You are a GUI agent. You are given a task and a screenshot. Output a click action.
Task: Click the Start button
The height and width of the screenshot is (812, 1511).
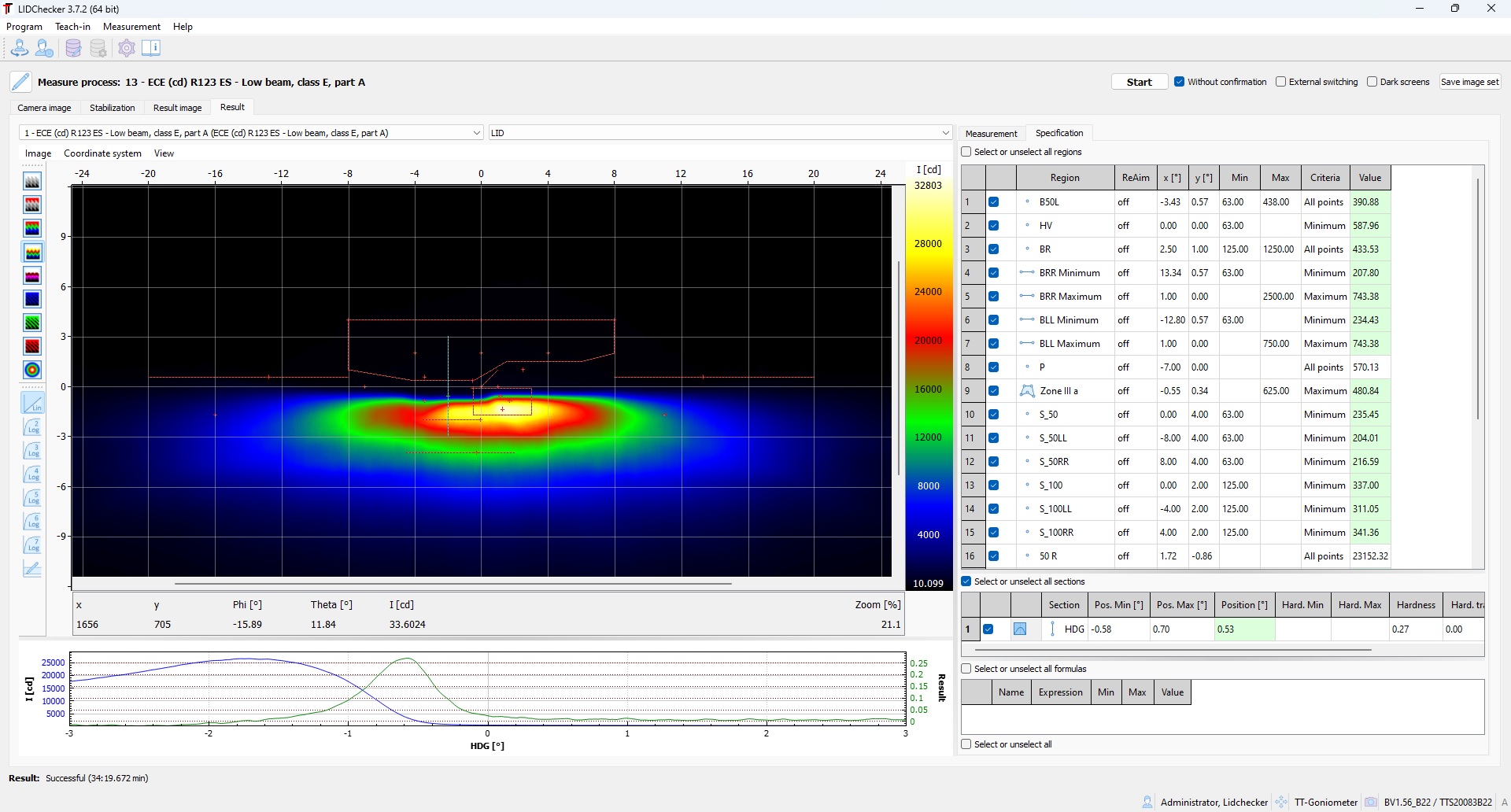(1139, 82)
